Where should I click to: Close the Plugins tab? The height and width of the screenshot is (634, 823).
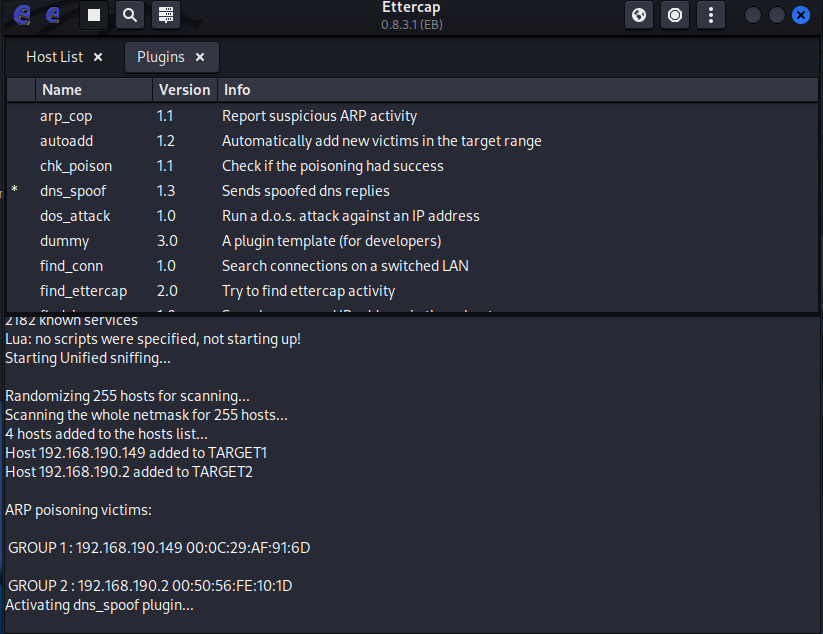point(200,57)
